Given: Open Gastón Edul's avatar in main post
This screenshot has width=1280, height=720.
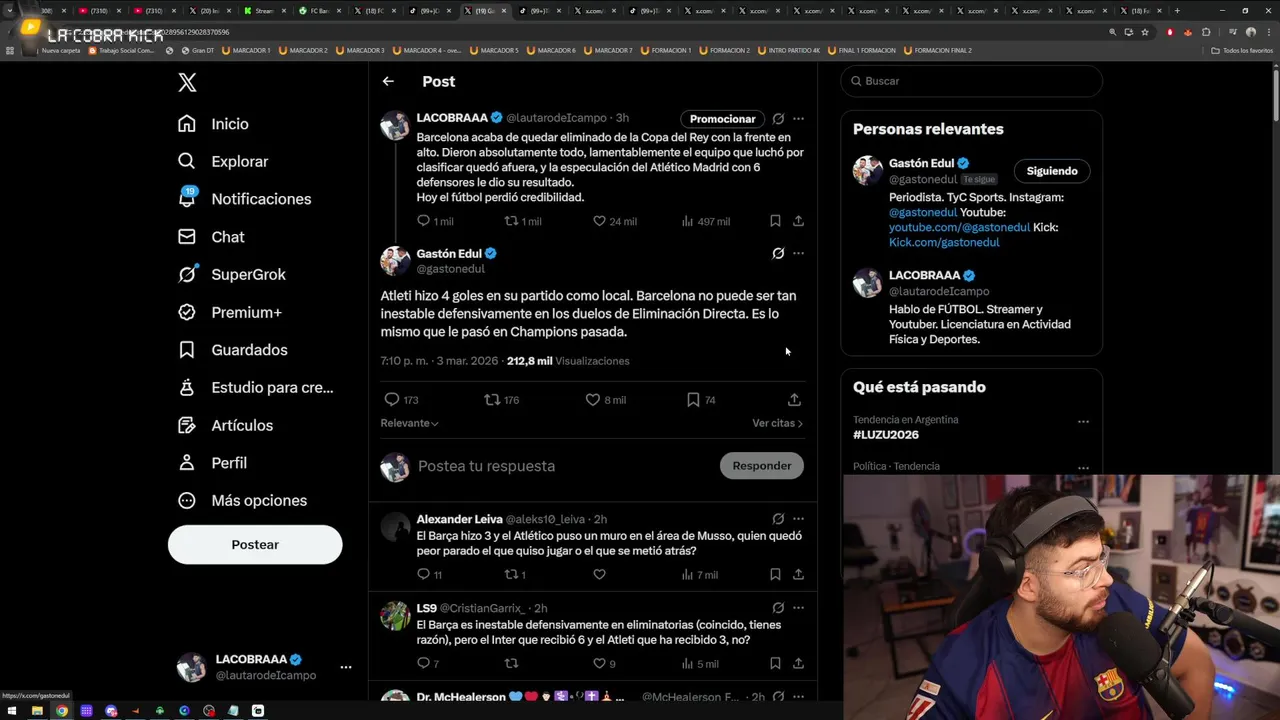Looking at the screenshot, I should coord(395,261).
